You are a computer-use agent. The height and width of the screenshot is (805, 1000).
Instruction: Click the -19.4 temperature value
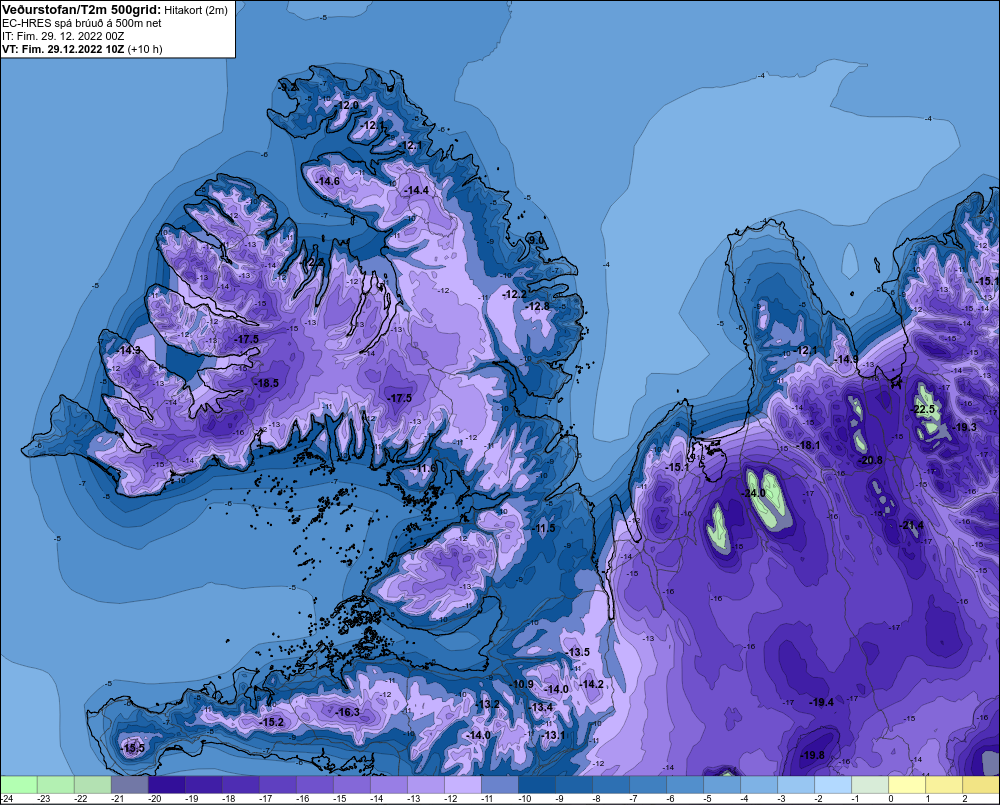pos(821,702)
